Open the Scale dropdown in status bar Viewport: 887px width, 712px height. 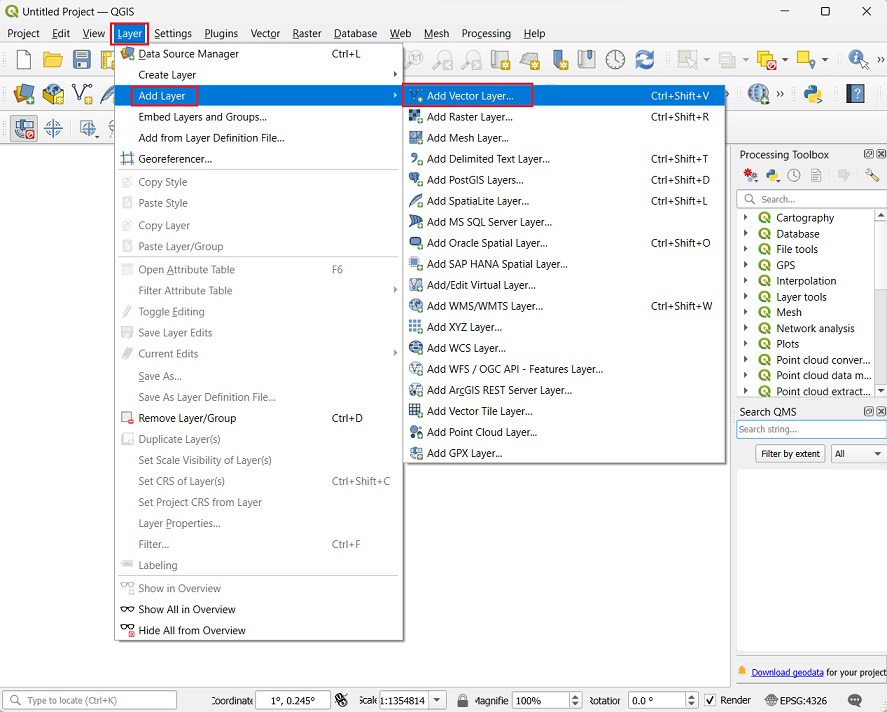(438, 700)
